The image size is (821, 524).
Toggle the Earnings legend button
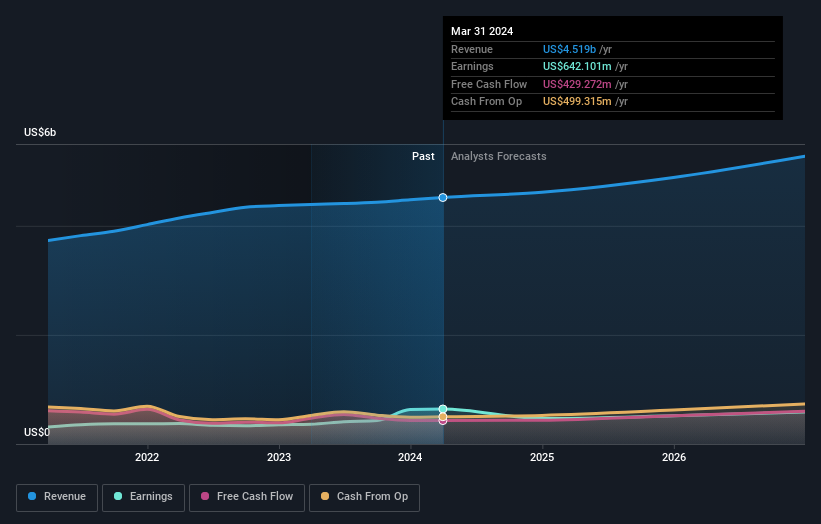[x=143, y=497]
